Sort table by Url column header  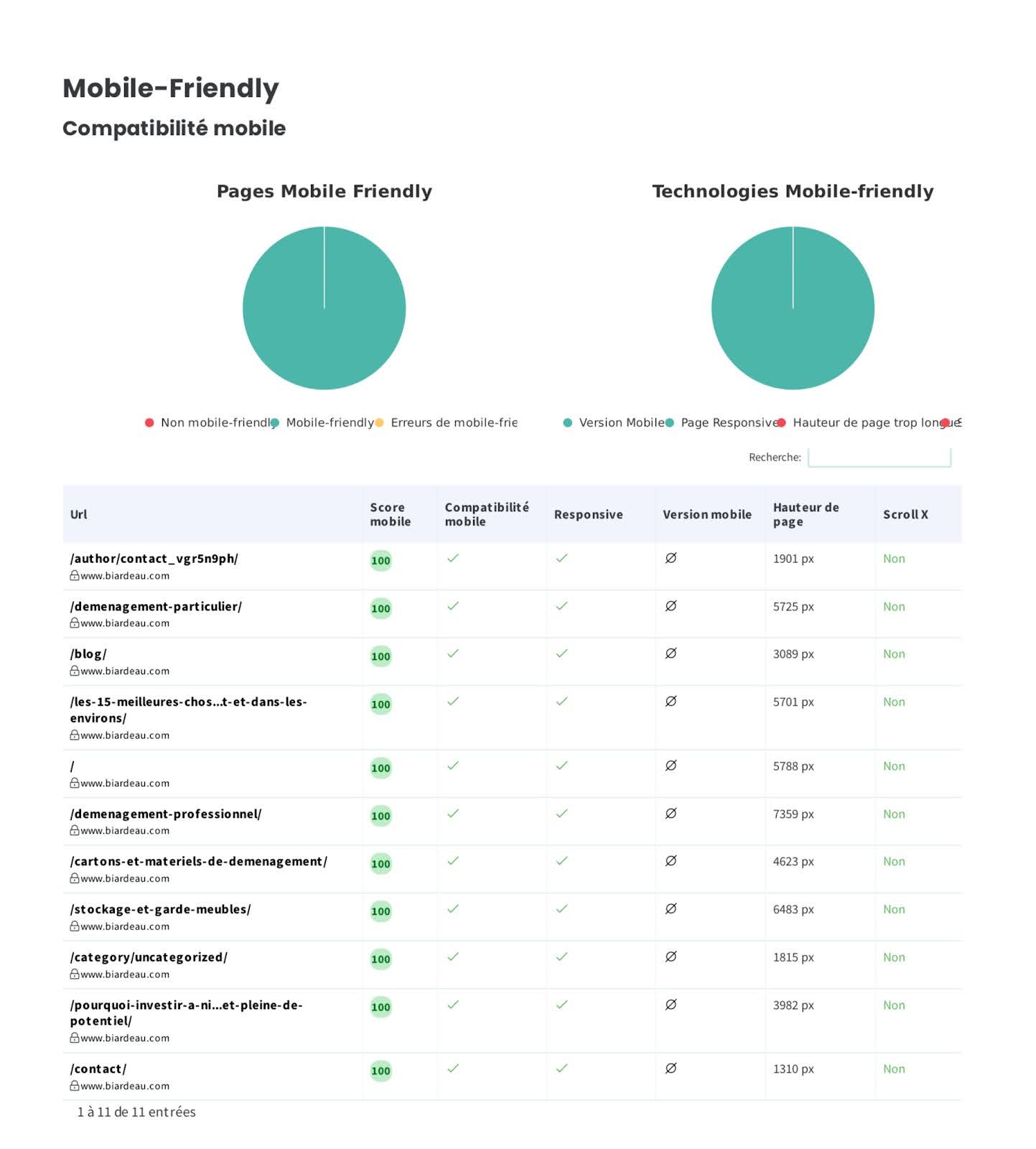point(79,514)
